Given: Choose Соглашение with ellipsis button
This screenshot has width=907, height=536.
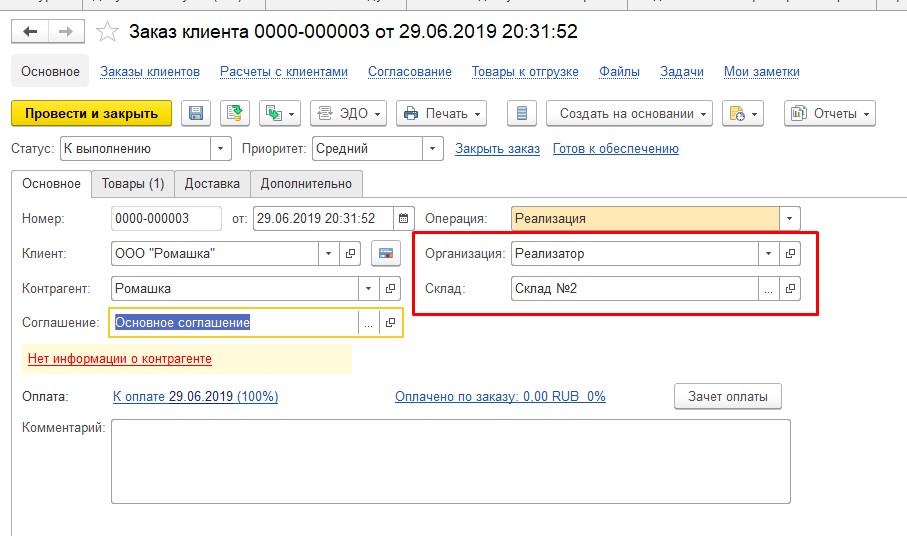Looking at the screenshot, I should coord(368,323).
